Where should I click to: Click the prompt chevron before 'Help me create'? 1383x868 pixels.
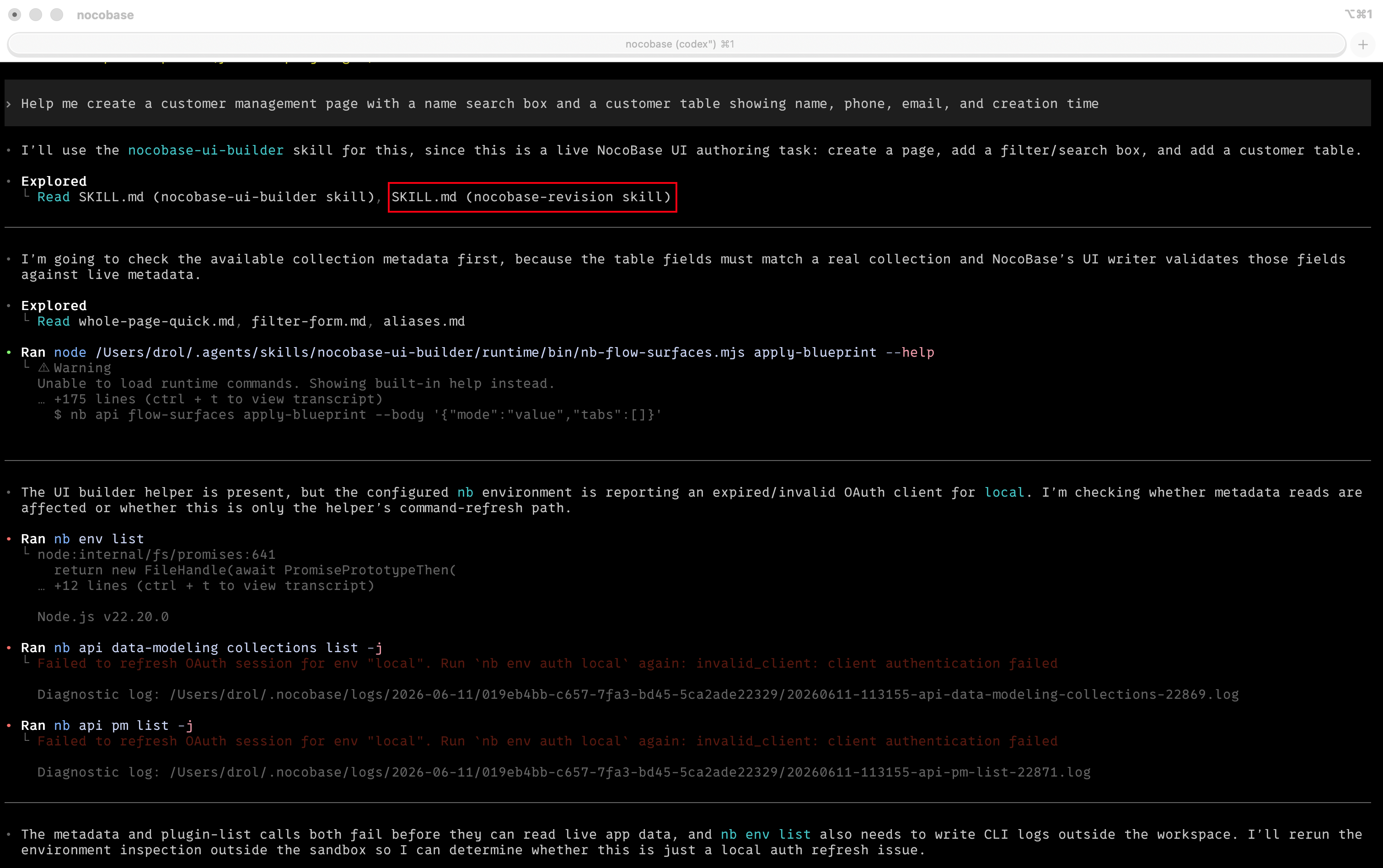tap(9, 104)
